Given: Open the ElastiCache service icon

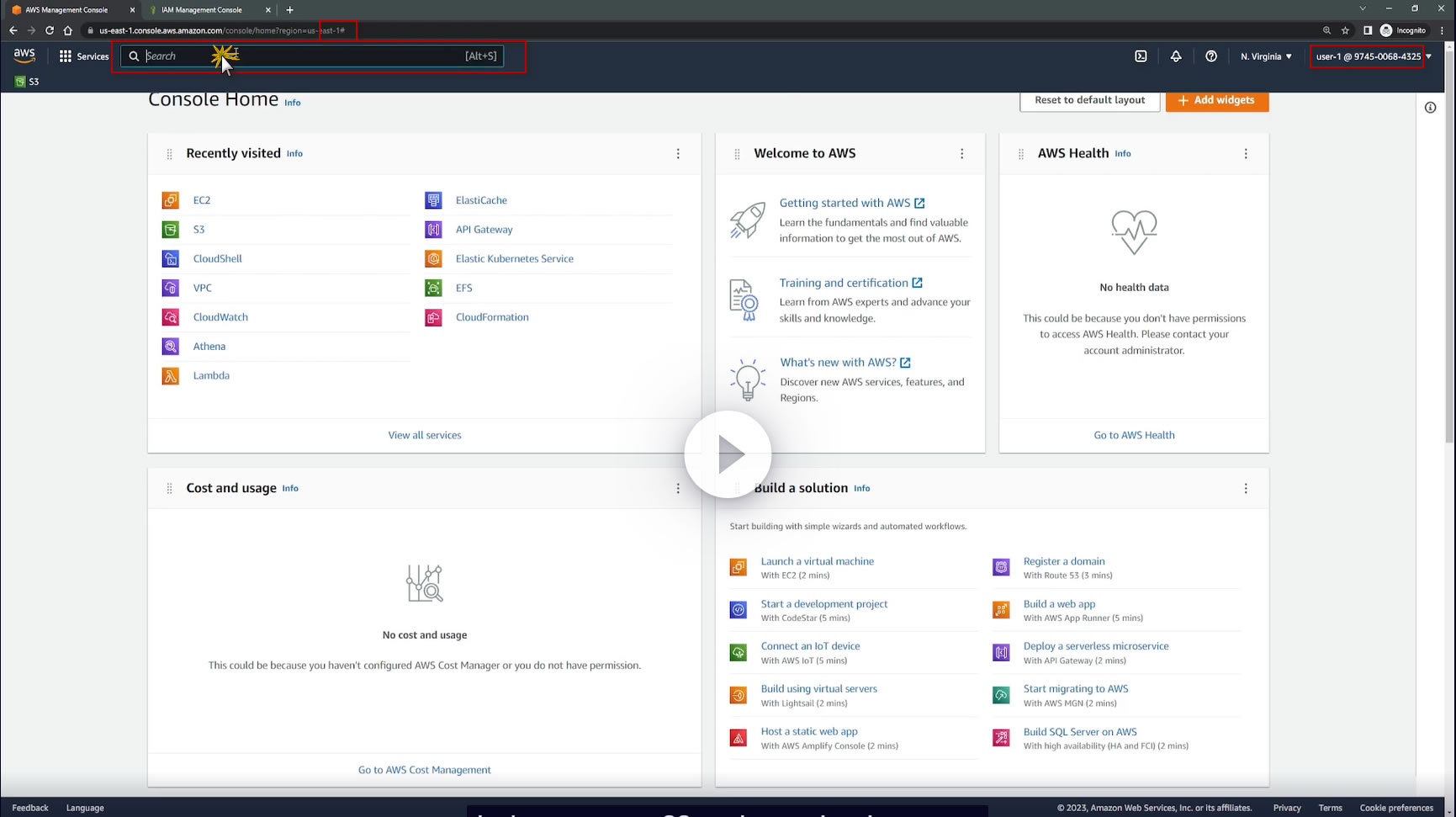Looking at the screenshot, I should pos(433,200).
